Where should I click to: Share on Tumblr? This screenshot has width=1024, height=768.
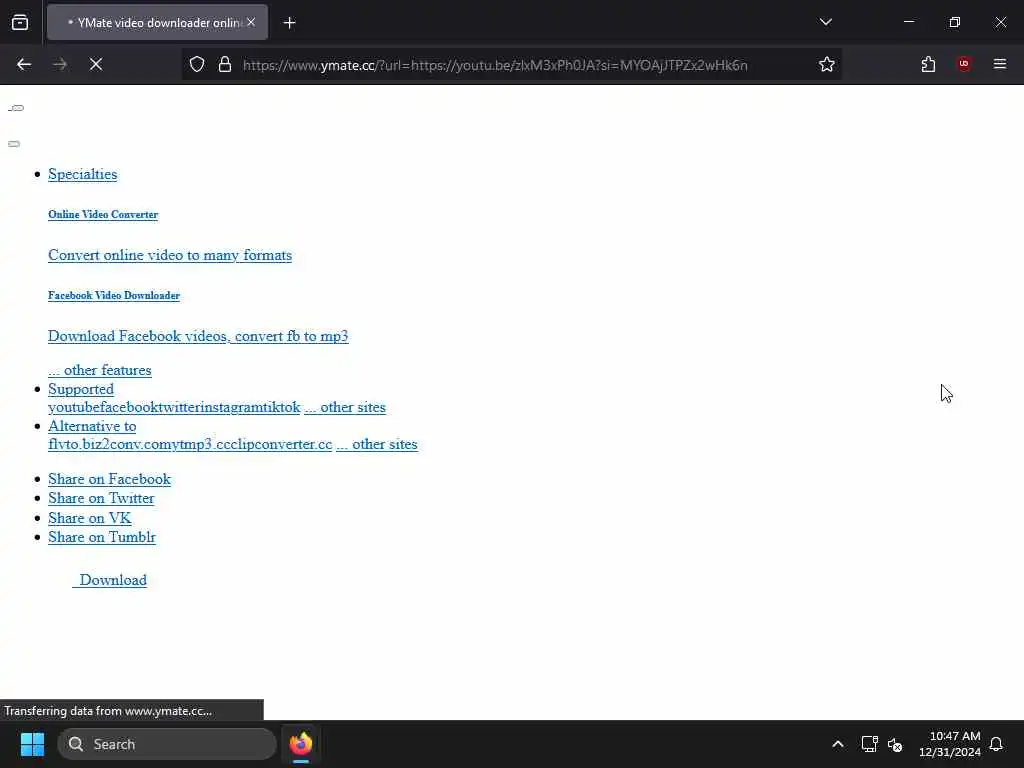(x=102, y=537)
